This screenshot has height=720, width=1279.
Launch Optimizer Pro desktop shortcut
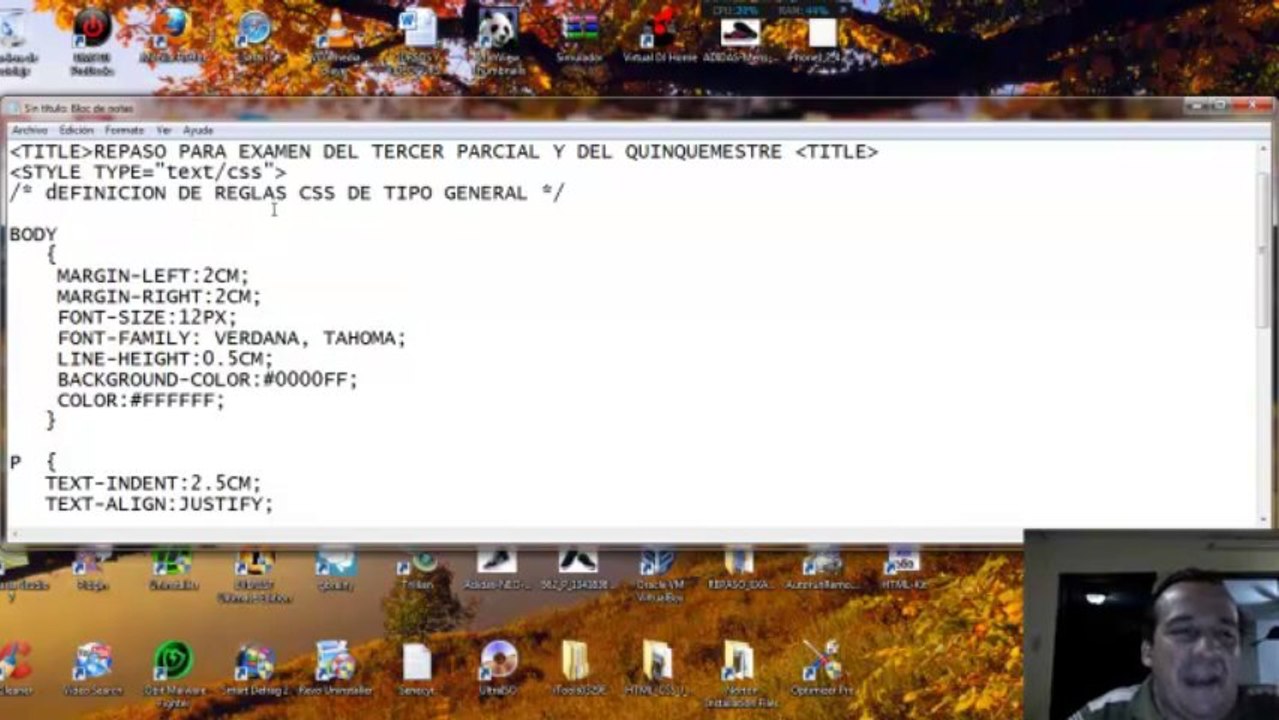(x=822, y=668)
